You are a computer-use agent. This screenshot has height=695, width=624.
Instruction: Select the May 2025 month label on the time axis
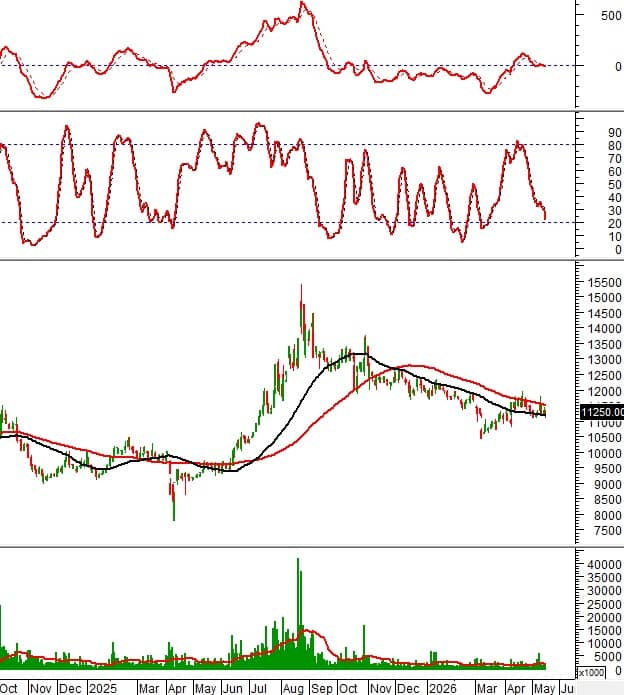205,688
